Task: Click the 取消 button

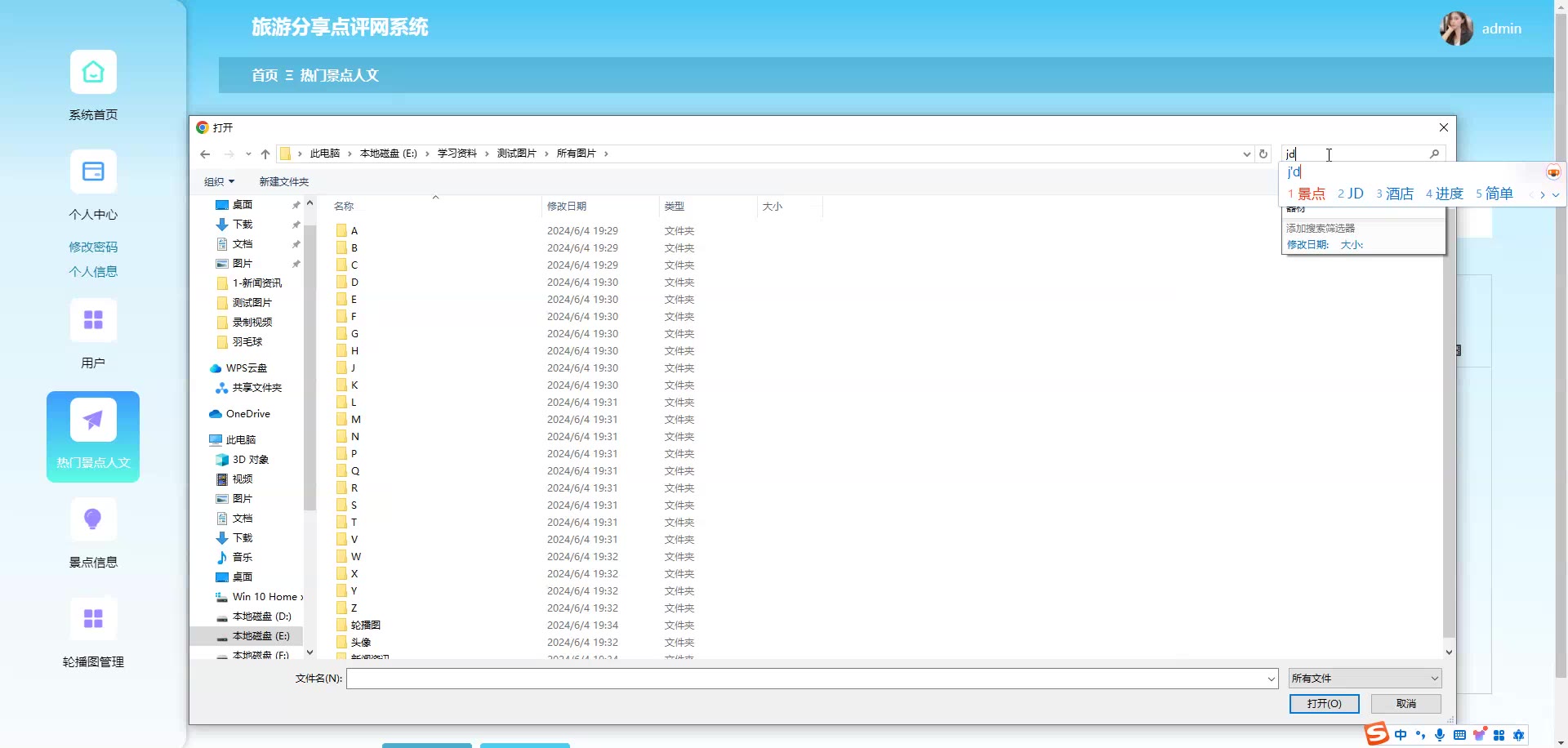Action: coord(1405,704)
